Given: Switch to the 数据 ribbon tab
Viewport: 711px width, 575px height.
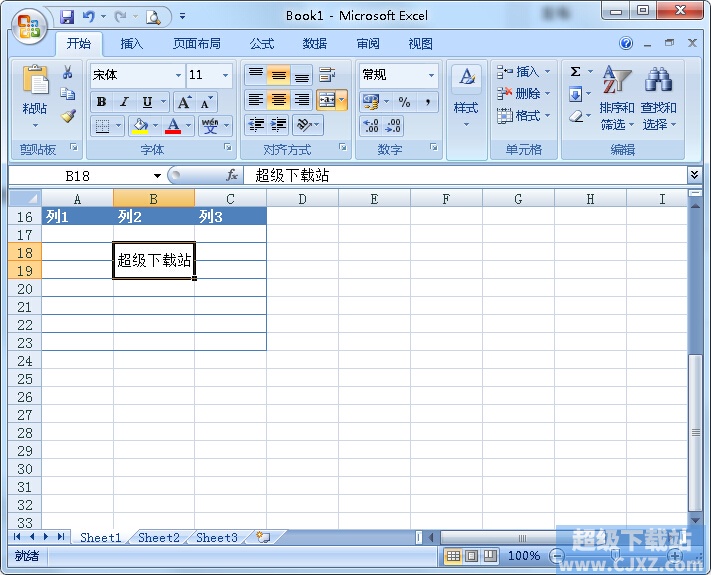Looking at the screenshot, I should coord(315,44).
